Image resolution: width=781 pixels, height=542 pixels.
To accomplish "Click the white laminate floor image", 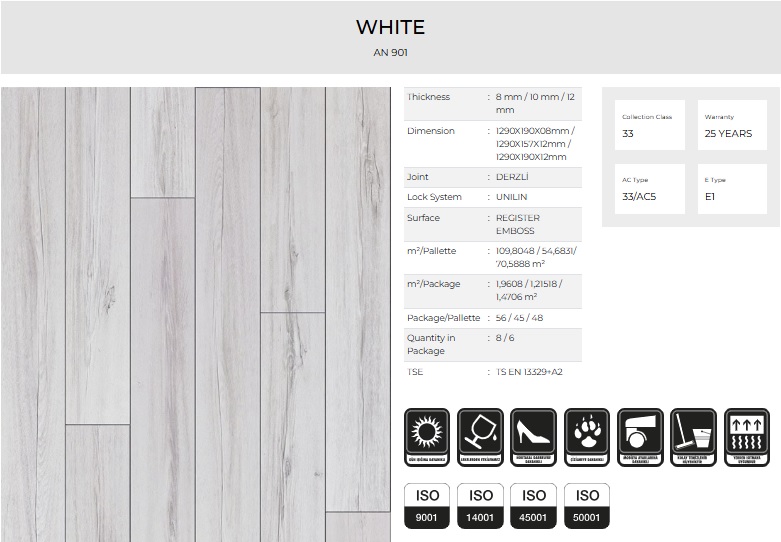I will pyautogui.click(x=196, y=314).
